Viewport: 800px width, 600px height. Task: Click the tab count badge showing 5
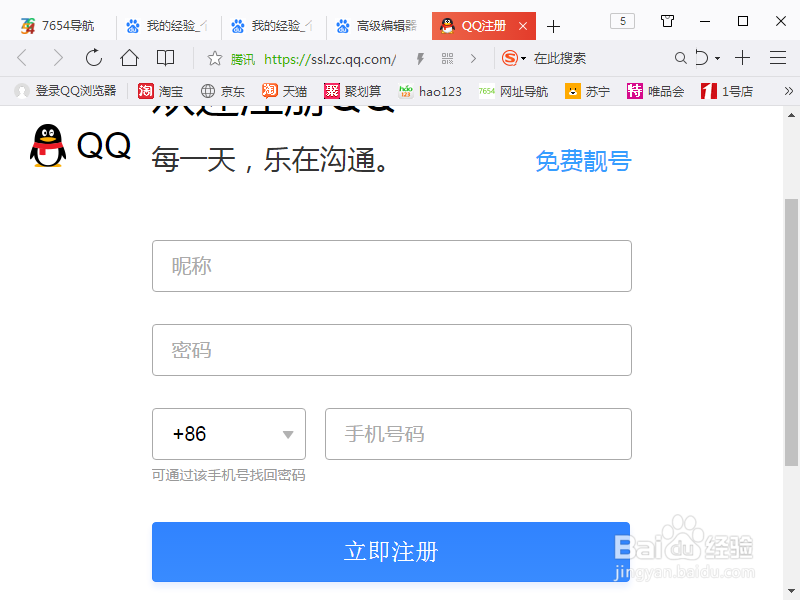tap(622, 21)
